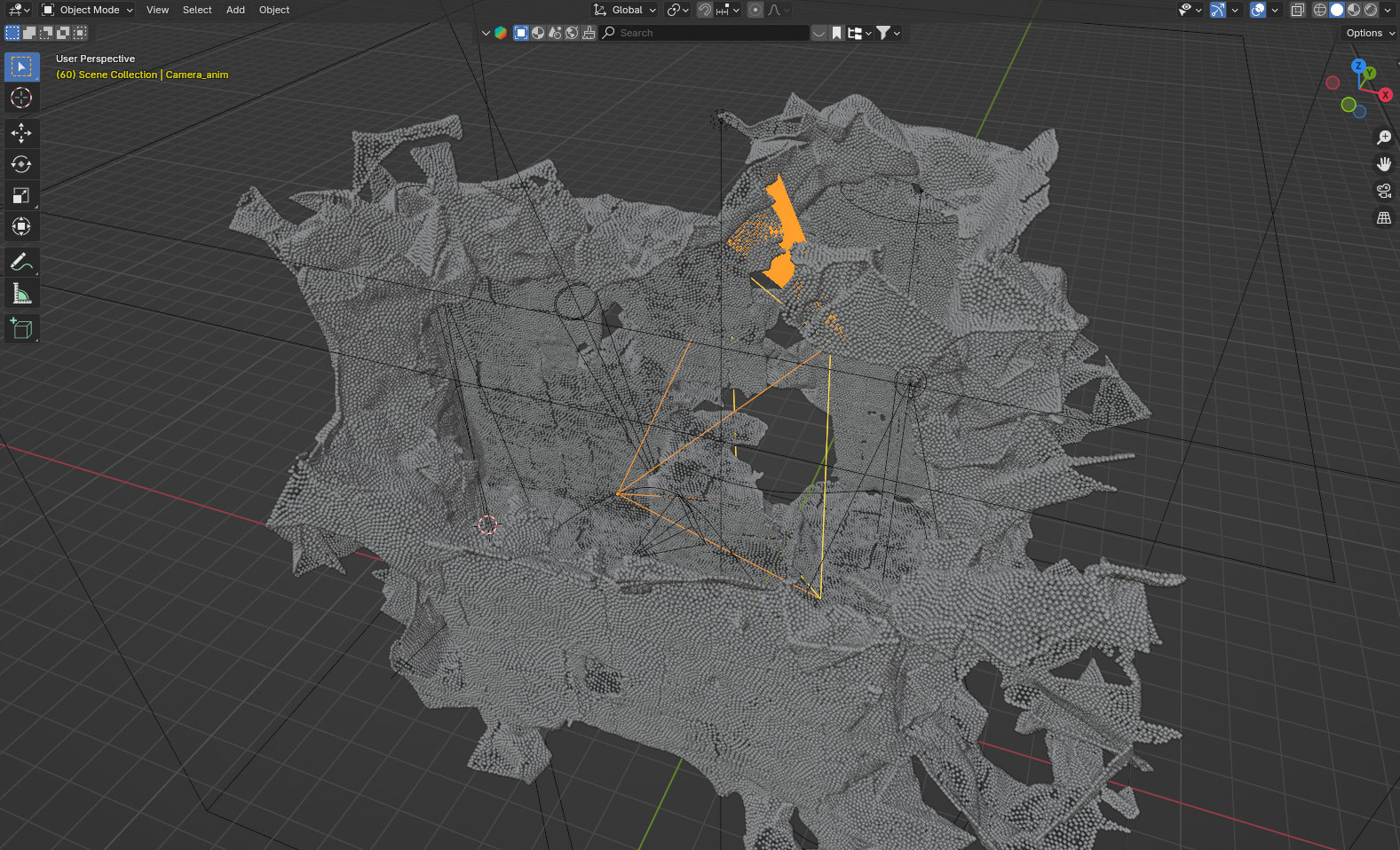The width and height of the screenshot is (1400, 850).
Task: Set selection mode to extend
Action: pyautogui.click(x=29, y=33)
